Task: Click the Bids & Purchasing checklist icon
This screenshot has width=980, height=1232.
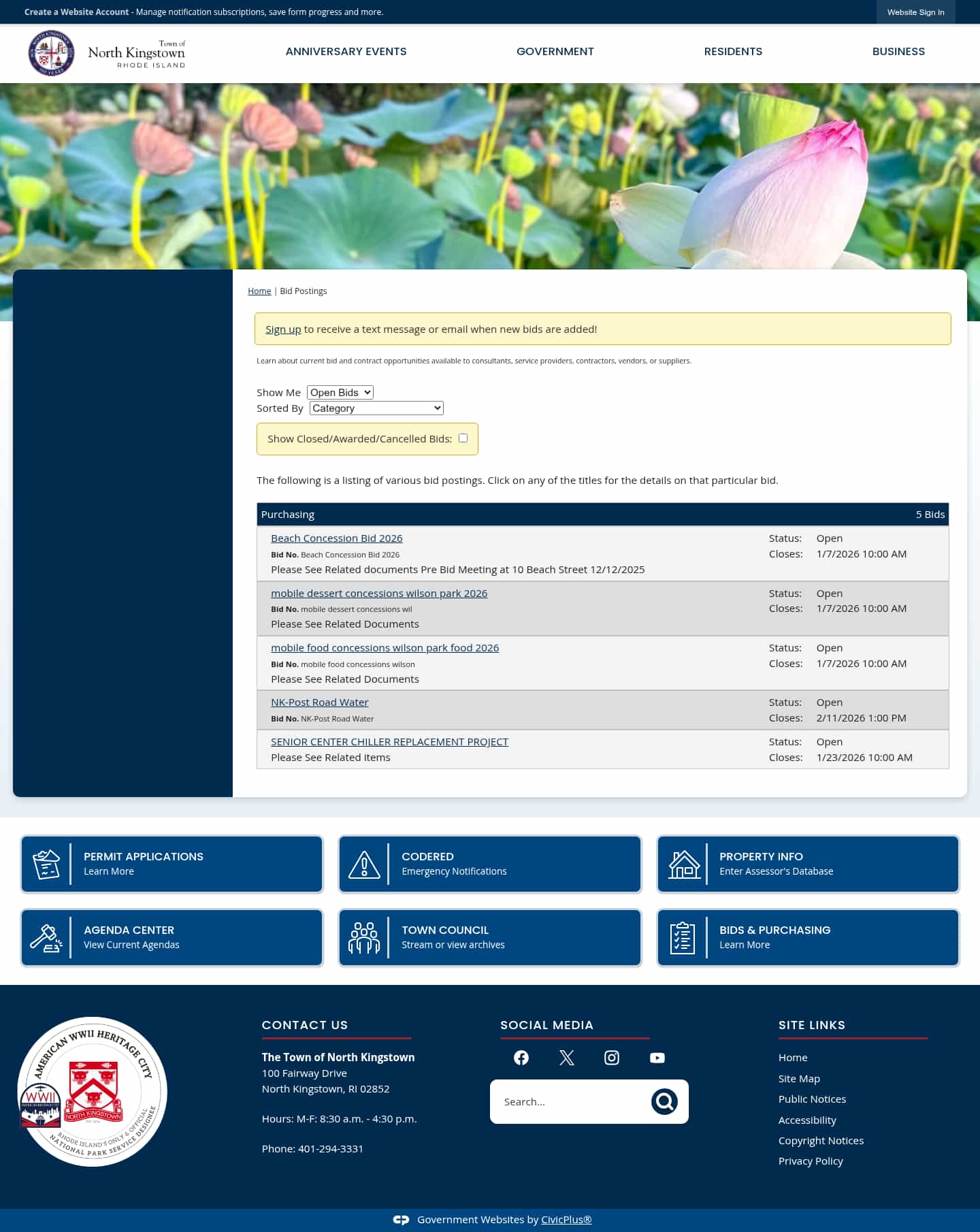Action: click(683, 938)
